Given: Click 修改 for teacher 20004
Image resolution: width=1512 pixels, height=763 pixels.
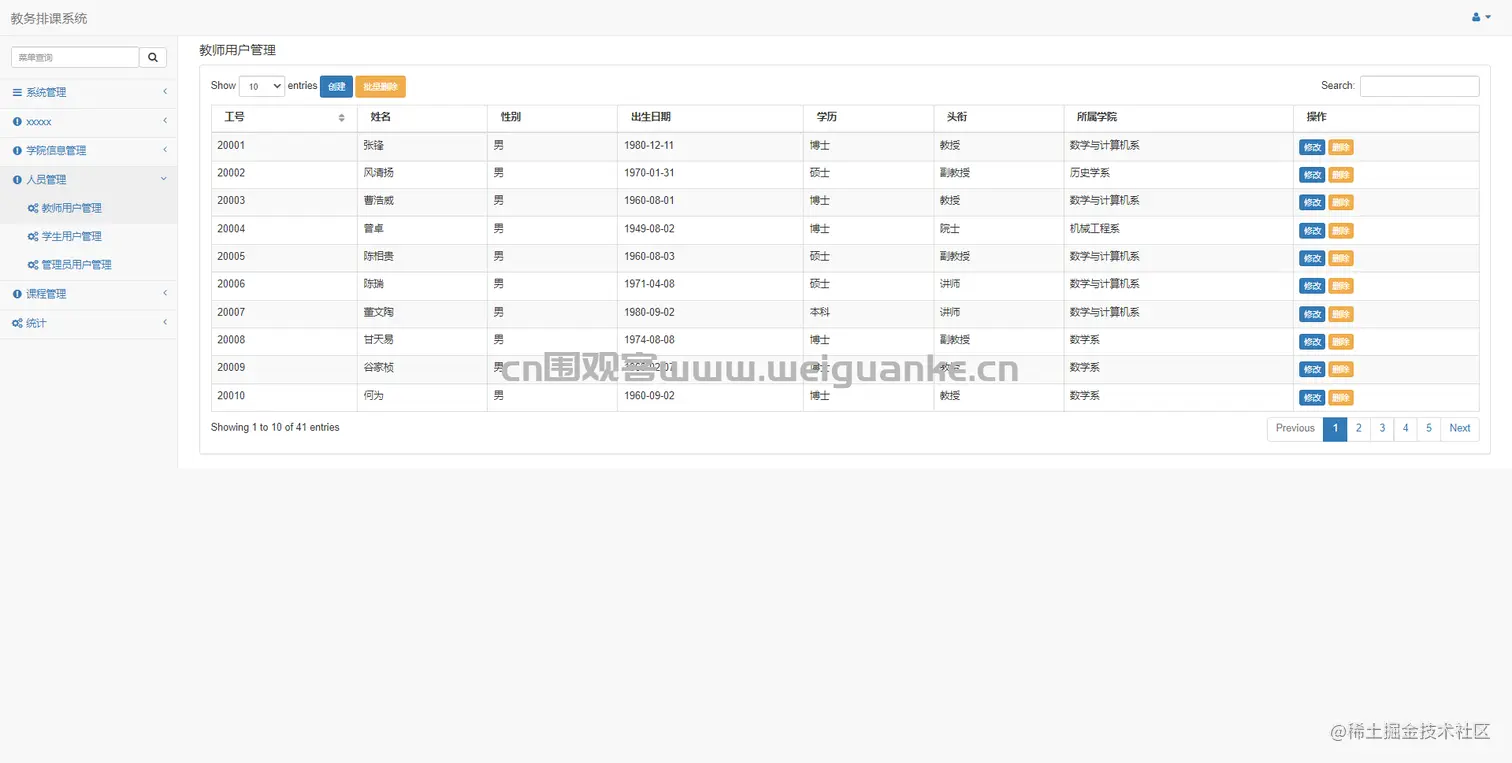Looking at the screenshot, I should [x=1312, y=230].
